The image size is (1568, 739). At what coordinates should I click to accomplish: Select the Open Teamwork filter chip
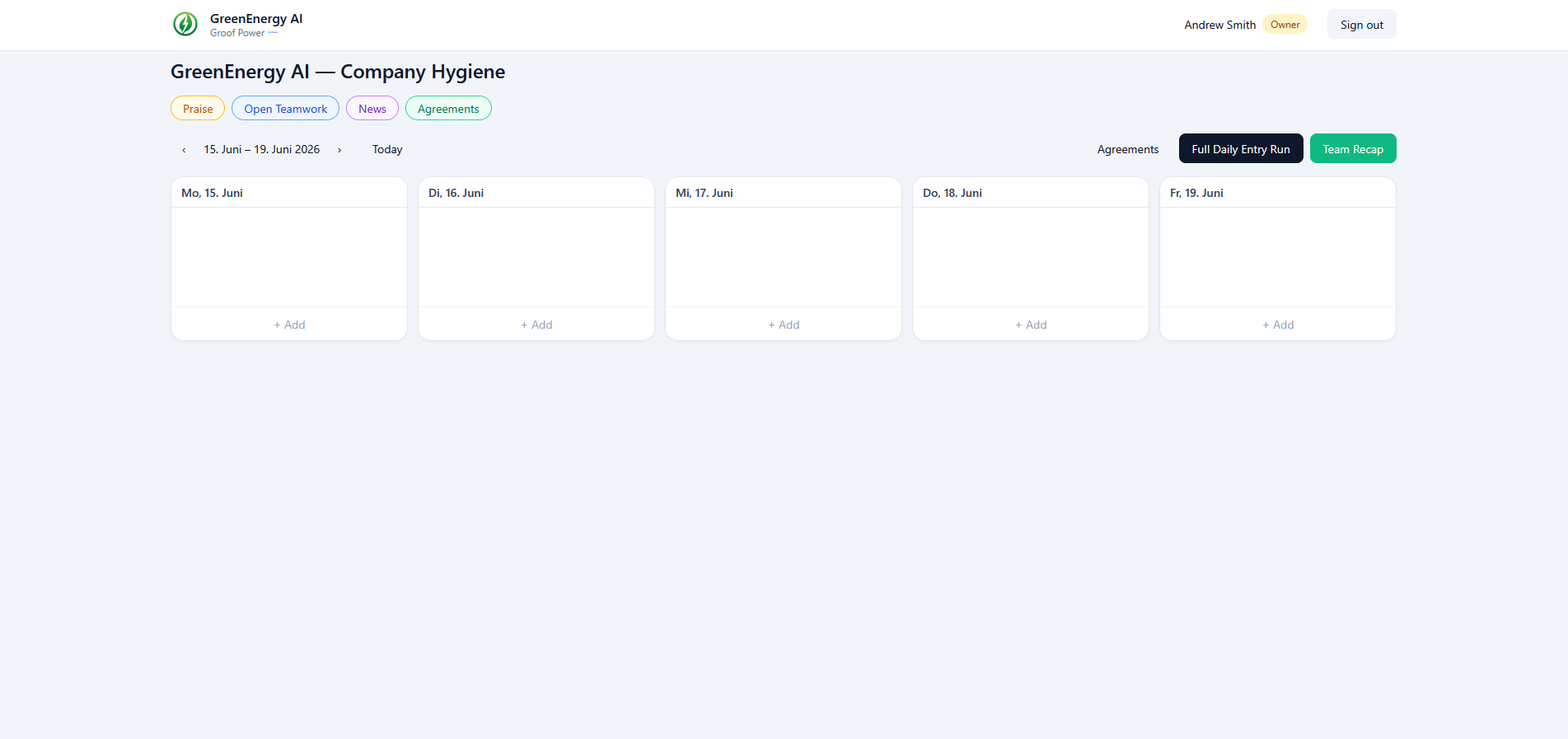(x=285, y=109)
